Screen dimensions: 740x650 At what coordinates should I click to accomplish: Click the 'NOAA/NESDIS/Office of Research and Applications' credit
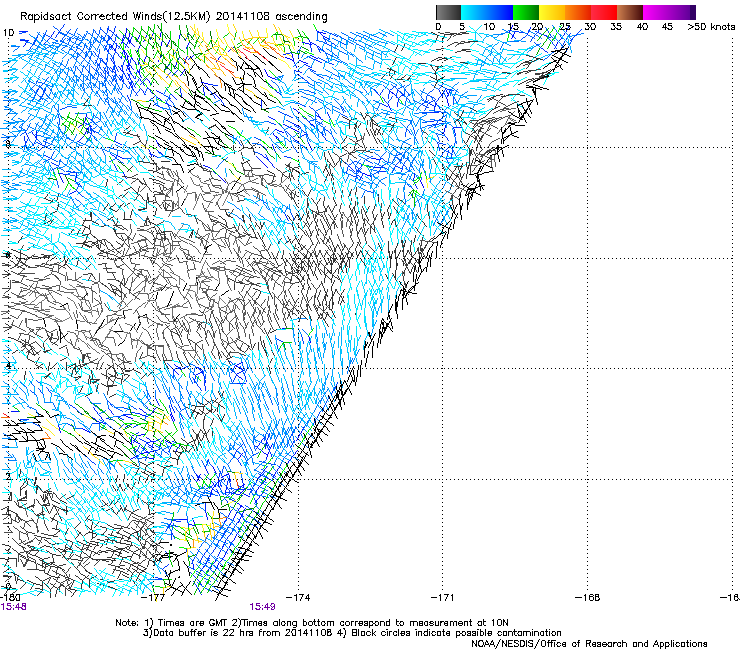(x=589, y=644)
